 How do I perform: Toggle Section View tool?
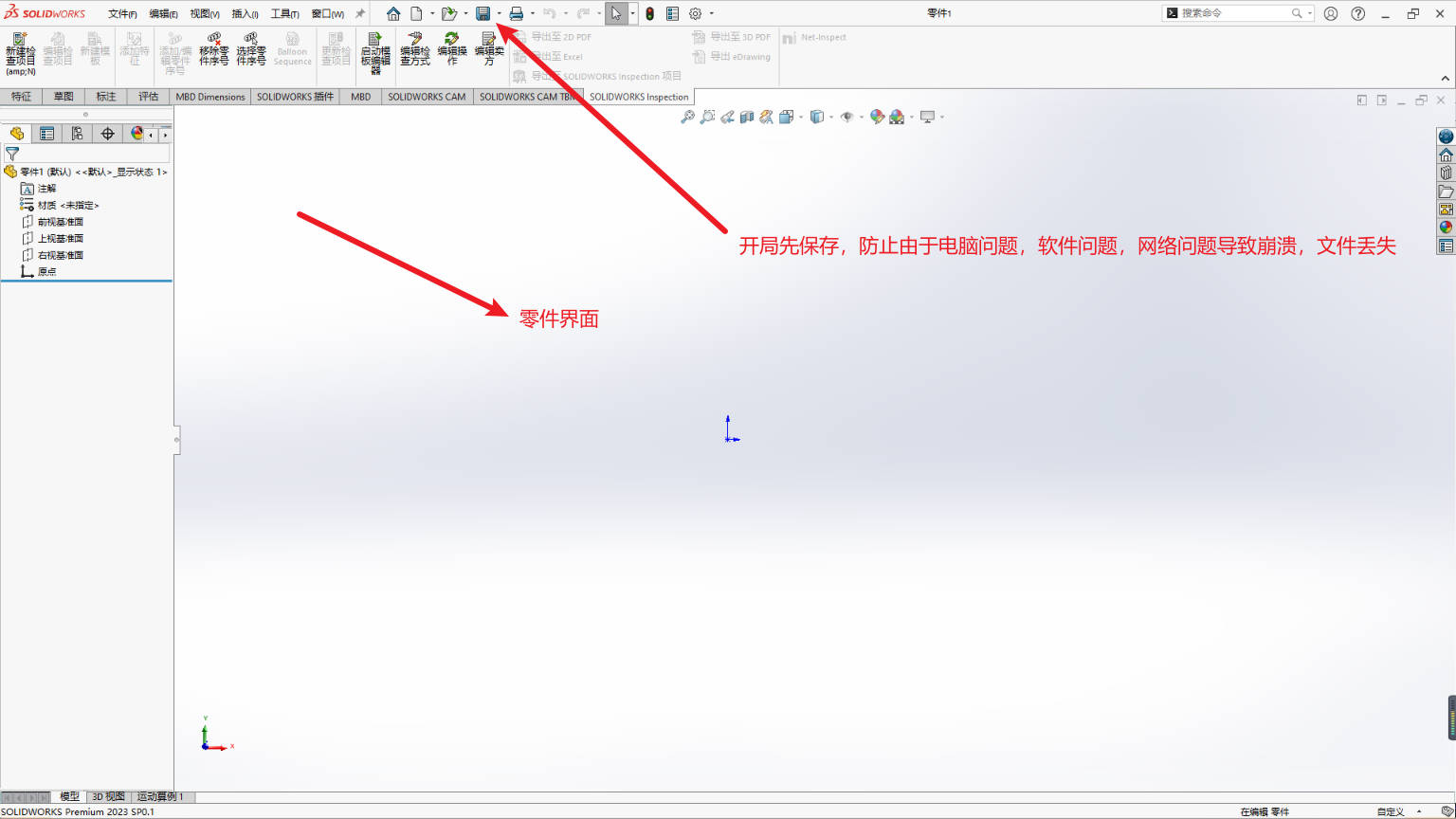click(x=747, y=117)
